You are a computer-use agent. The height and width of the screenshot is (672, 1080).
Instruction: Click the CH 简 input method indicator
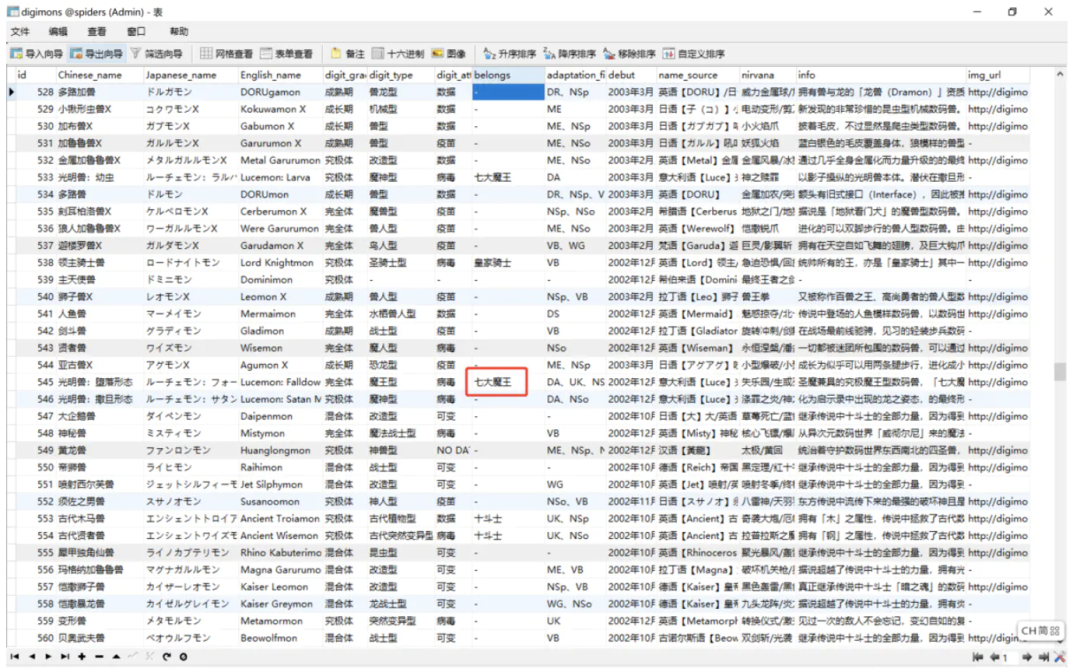point(1040,631)
